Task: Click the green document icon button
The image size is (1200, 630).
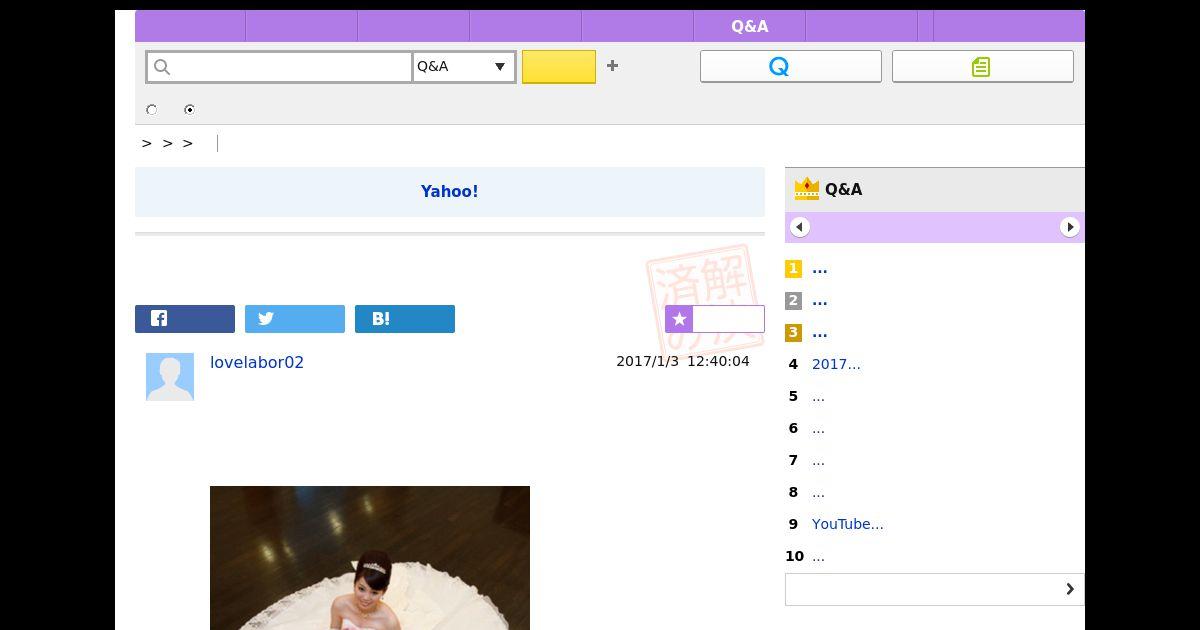Action: click(x=983, y=67)
